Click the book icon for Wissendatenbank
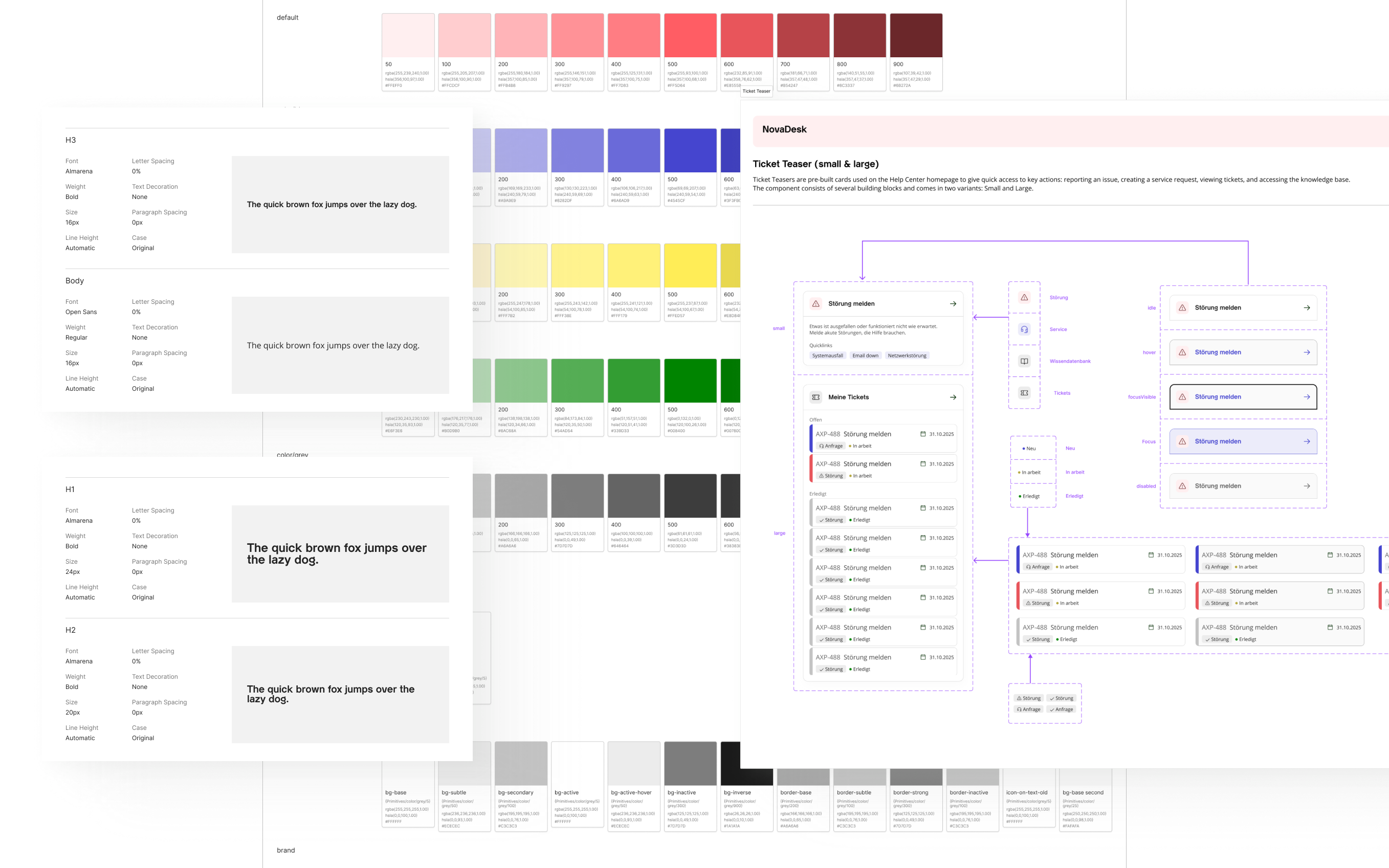This screenshot has width=1389, height=868. [1024, 361]
